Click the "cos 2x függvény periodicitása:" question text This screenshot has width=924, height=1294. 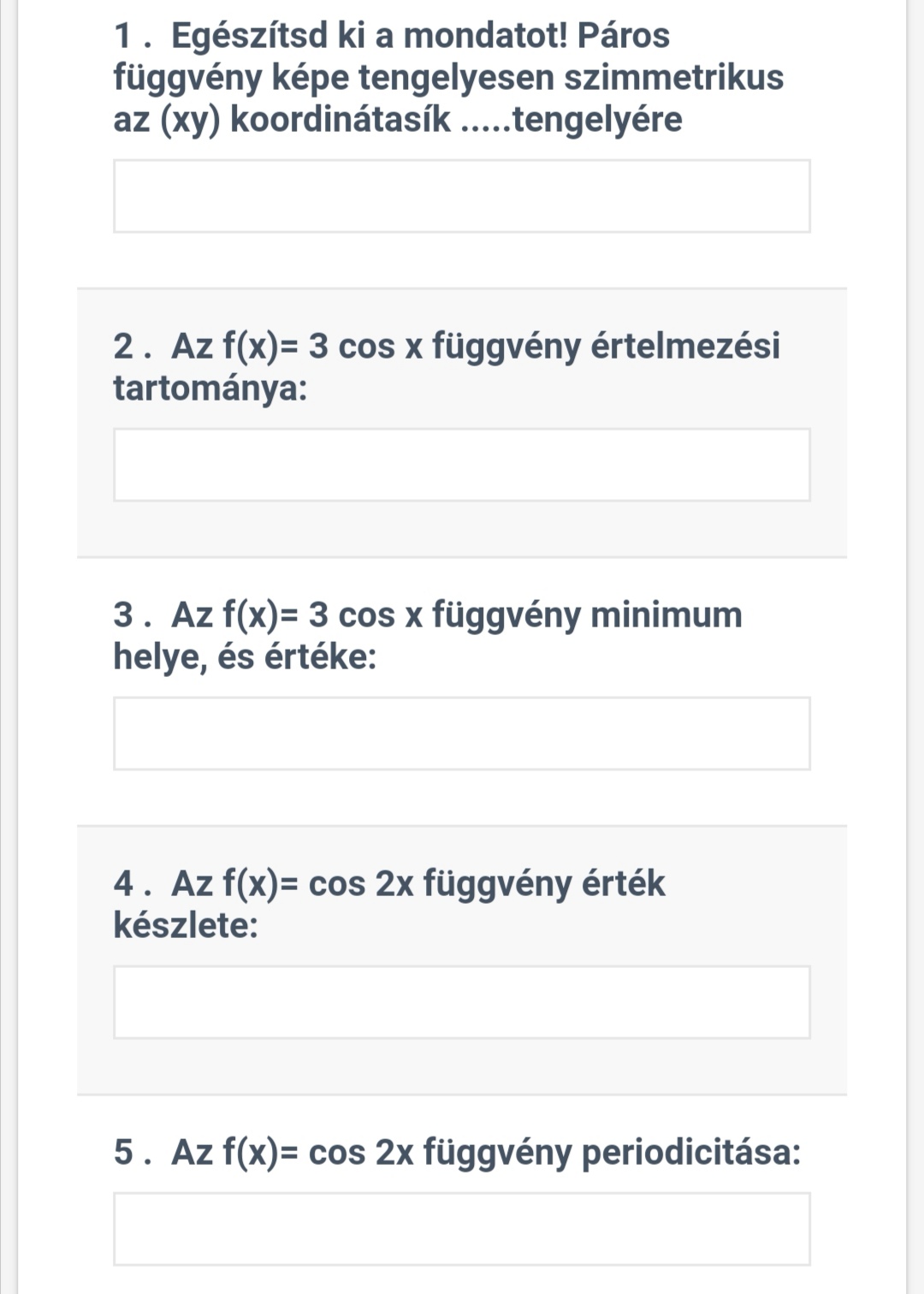(554, 1152)
